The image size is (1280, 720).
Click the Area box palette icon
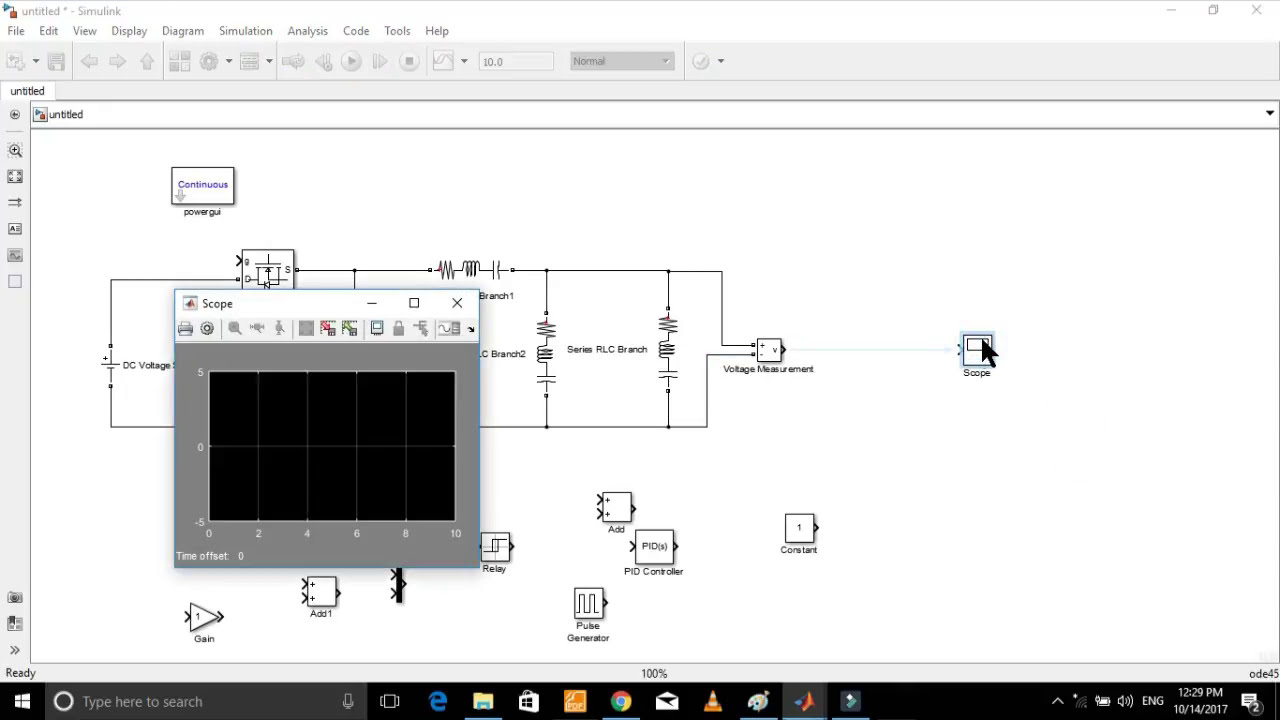[15, 282]
